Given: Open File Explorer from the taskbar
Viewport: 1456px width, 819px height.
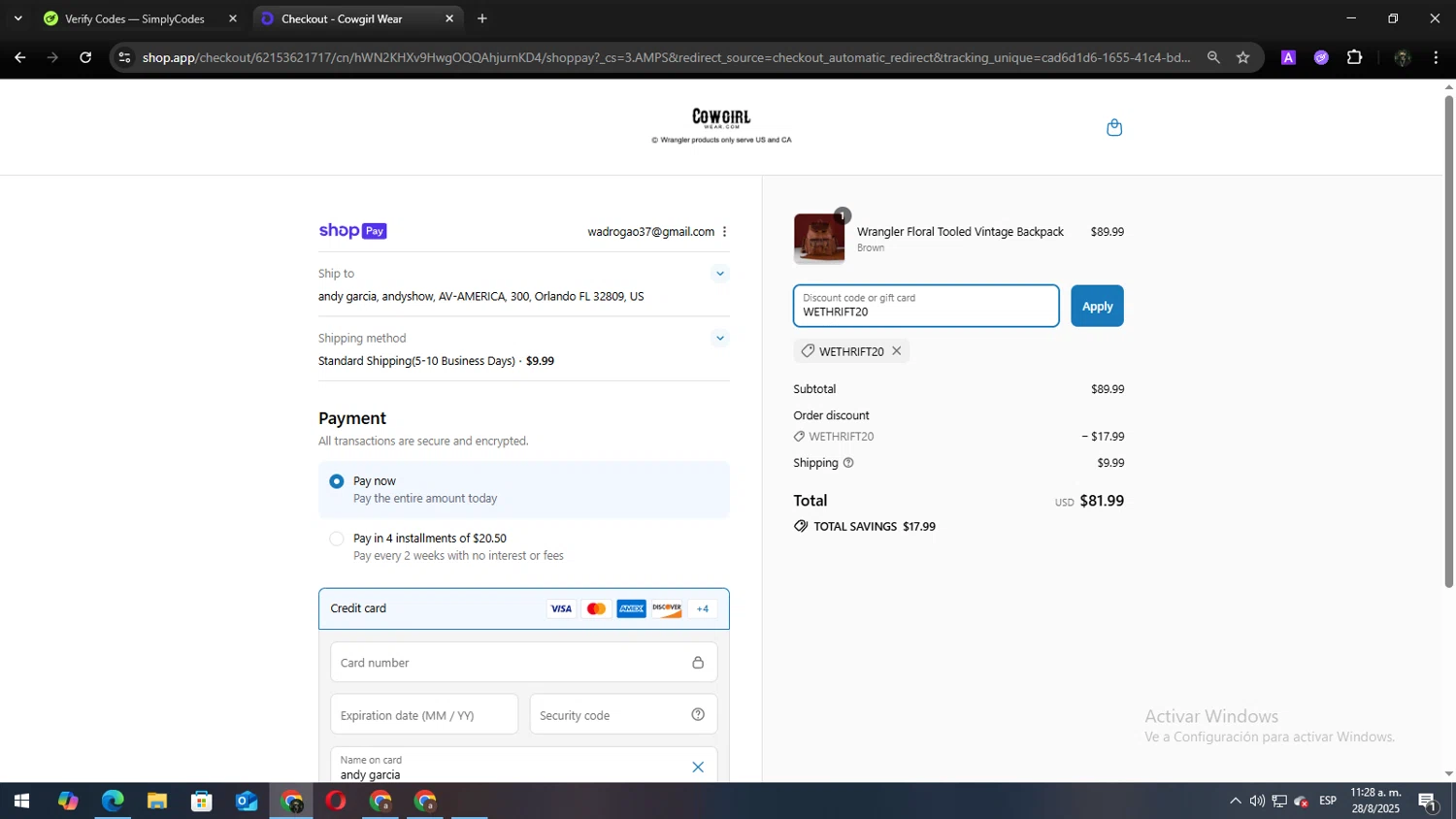Looking at the screenshot, I should 157,802.
